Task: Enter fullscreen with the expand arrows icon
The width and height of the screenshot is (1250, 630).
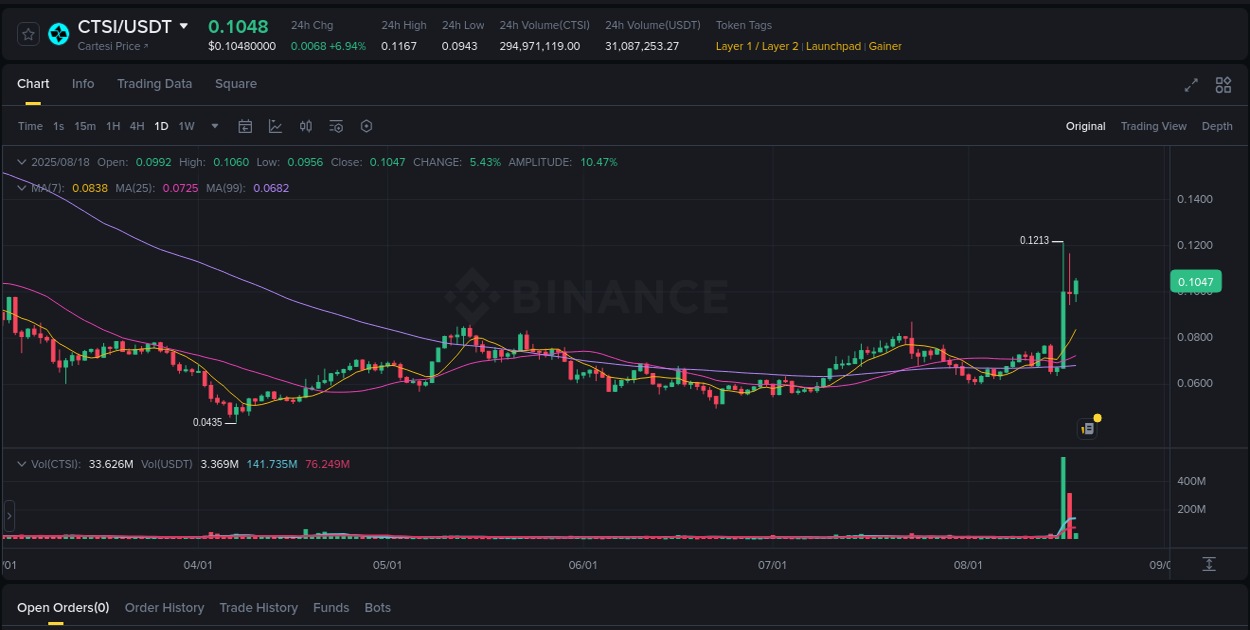Action: pyautogui.click(x=1191, y=86)
